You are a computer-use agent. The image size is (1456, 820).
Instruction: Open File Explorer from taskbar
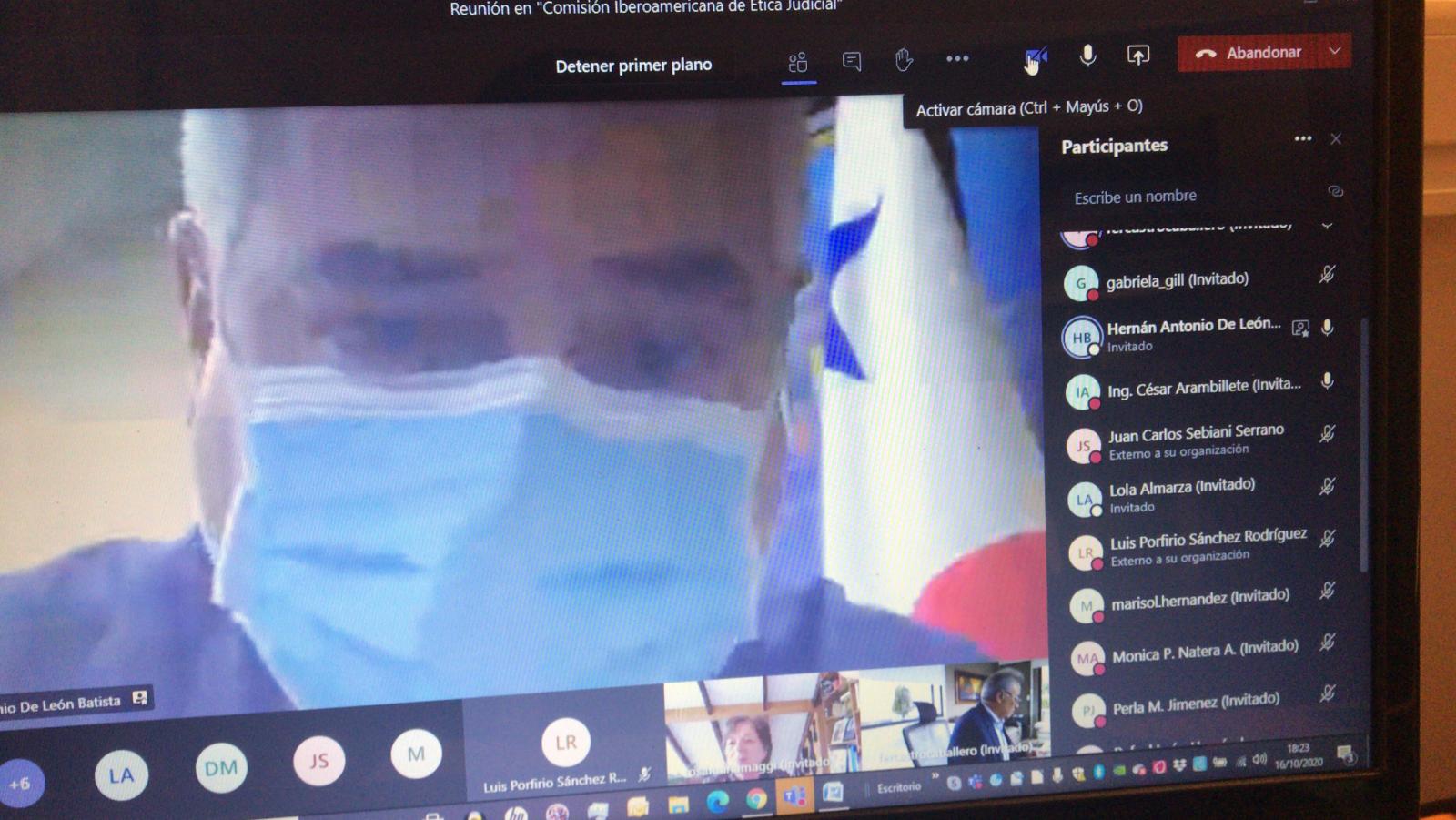click(679, 804)
